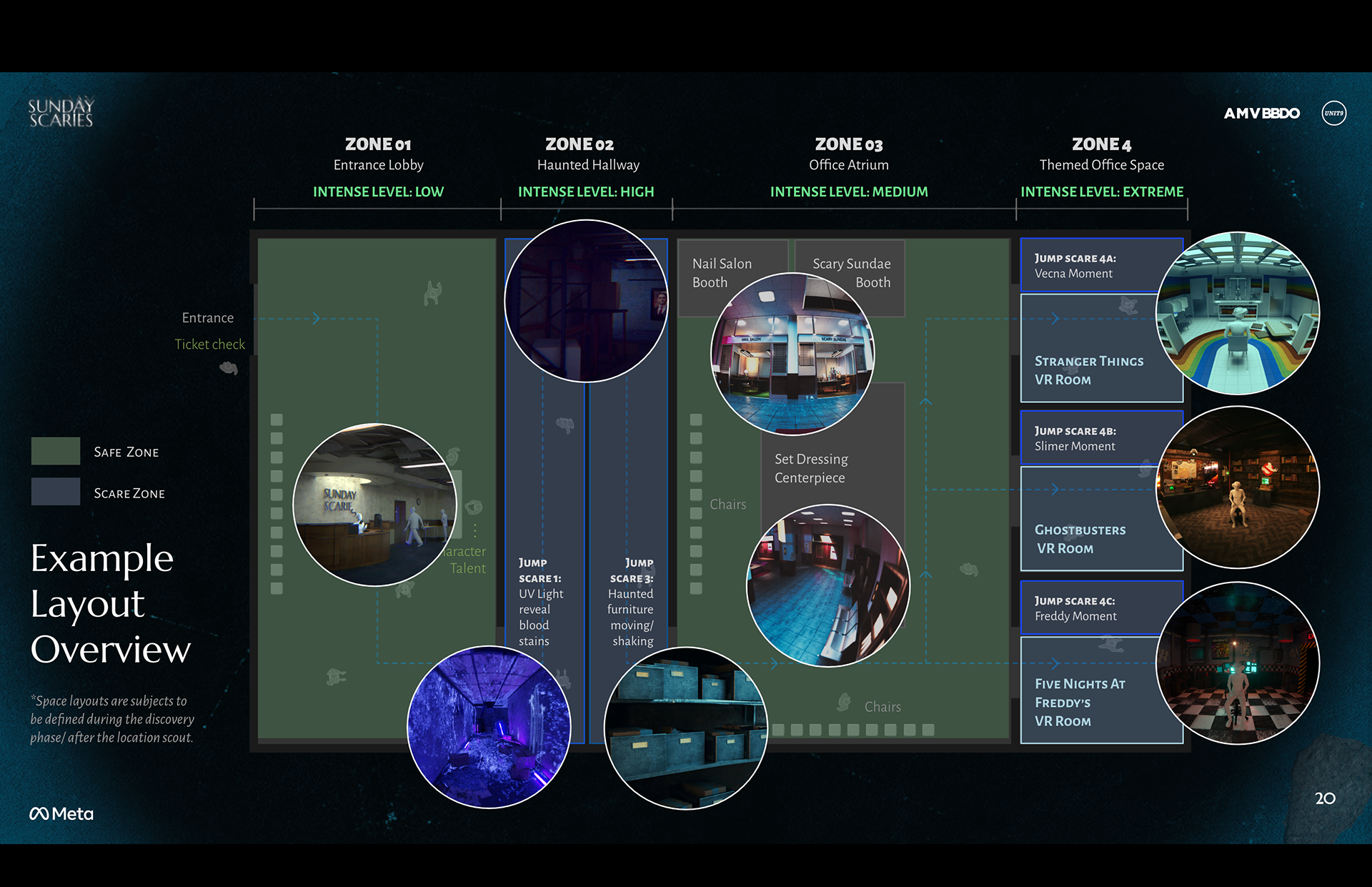Viewport: 1372px width, 887px height.
Task: Open the haunted filing cabinets image
Action: (x=686, y=728)
